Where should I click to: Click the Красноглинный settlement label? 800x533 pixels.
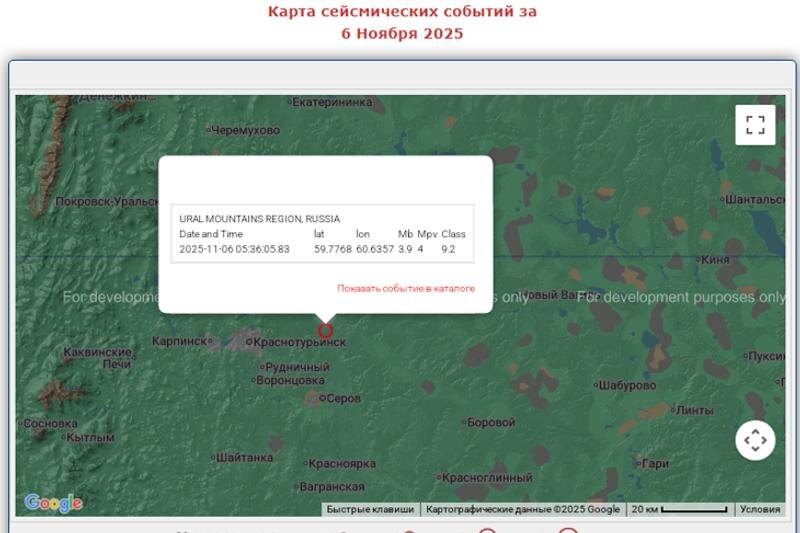487,478
